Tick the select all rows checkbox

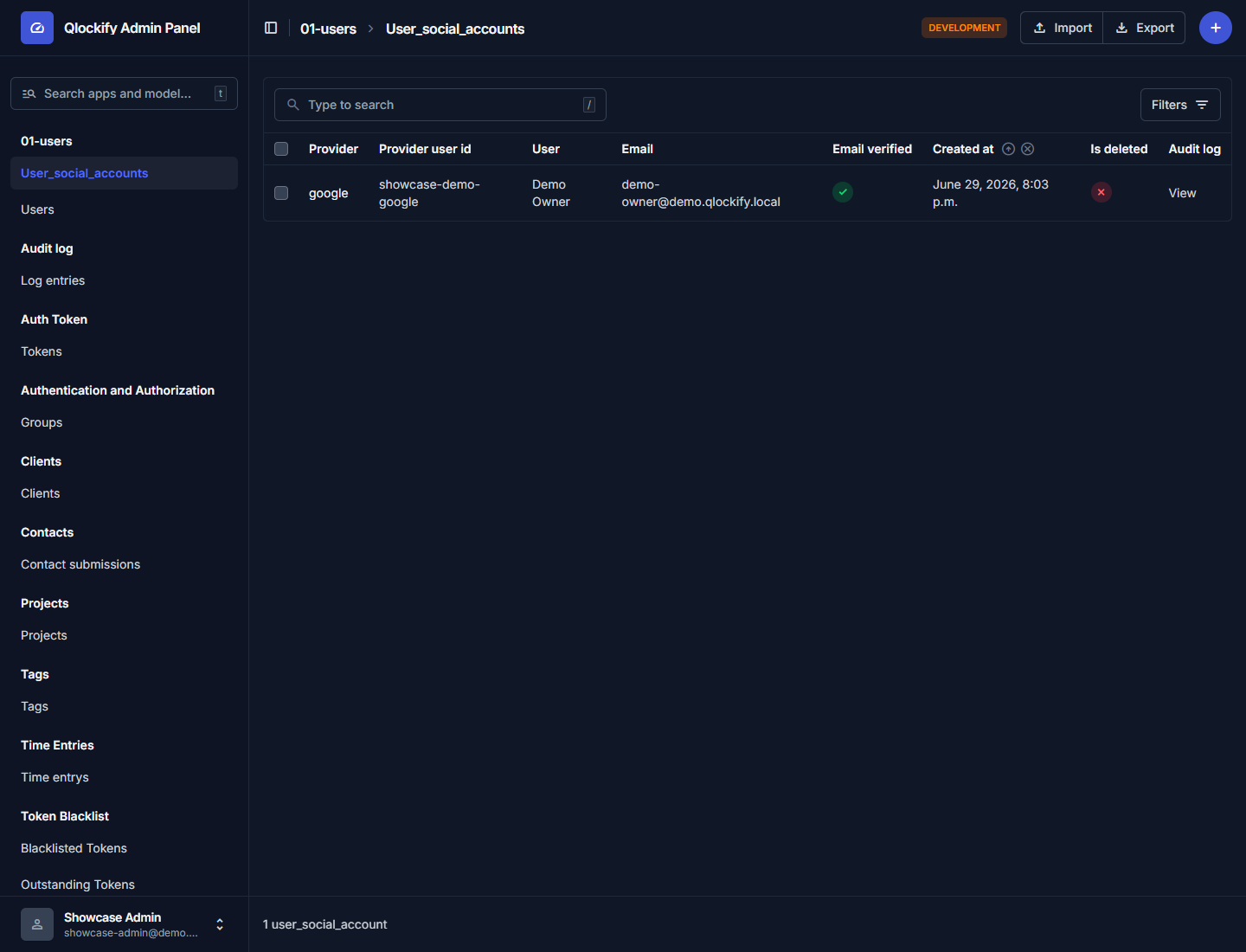[x=281, y=149]
